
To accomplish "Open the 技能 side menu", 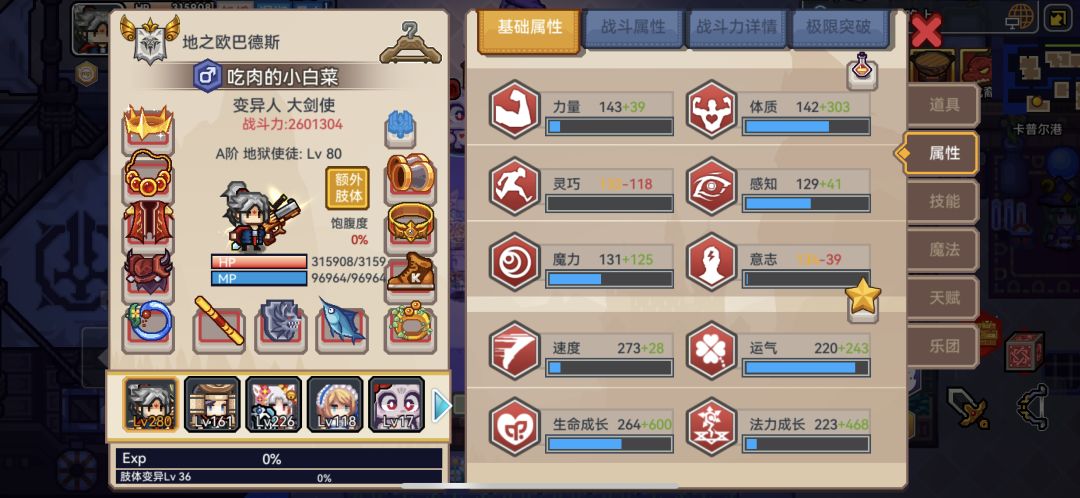I will point(944,202).
